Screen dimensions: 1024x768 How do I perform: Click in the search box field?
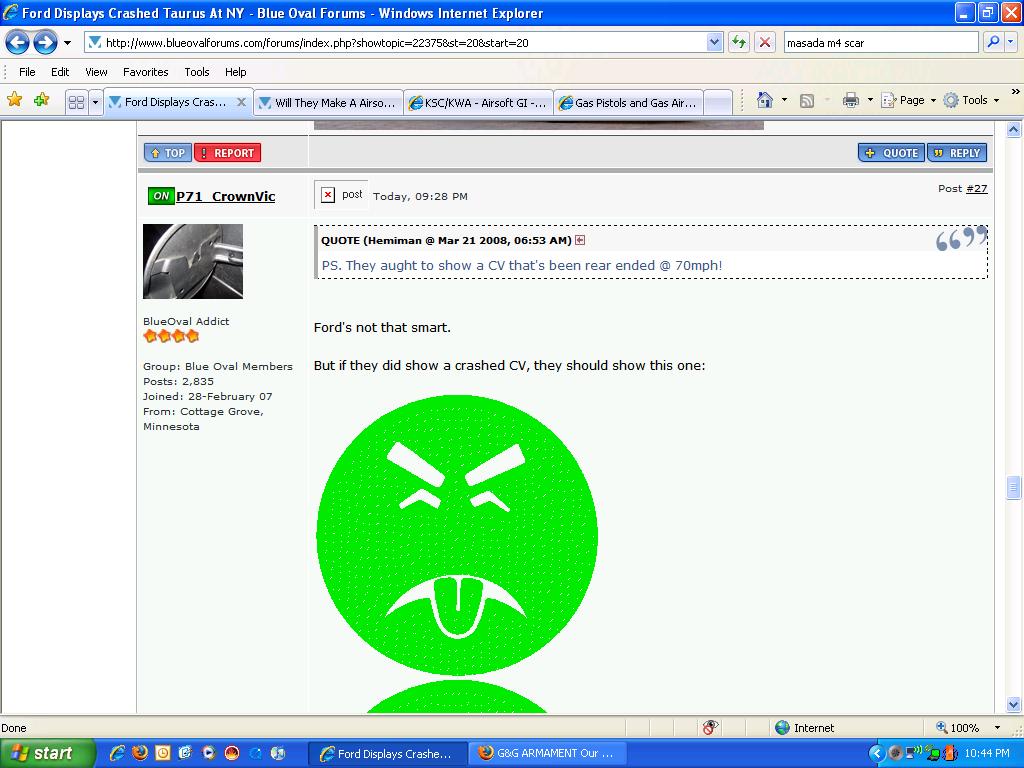(880, 43)
